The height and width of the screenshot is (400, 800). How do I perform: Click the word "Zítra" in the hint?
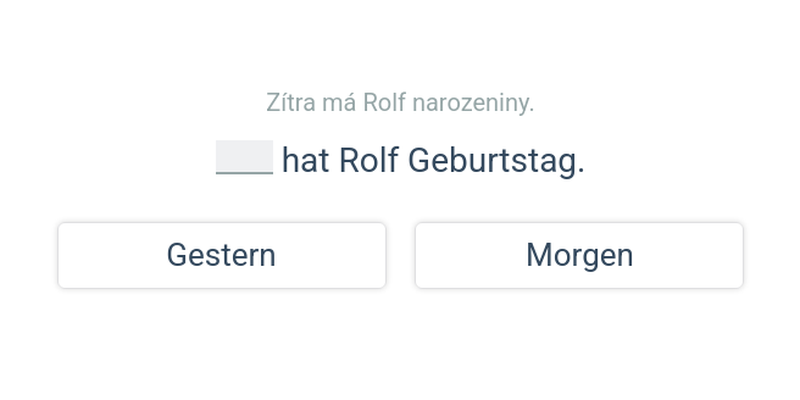286,102
